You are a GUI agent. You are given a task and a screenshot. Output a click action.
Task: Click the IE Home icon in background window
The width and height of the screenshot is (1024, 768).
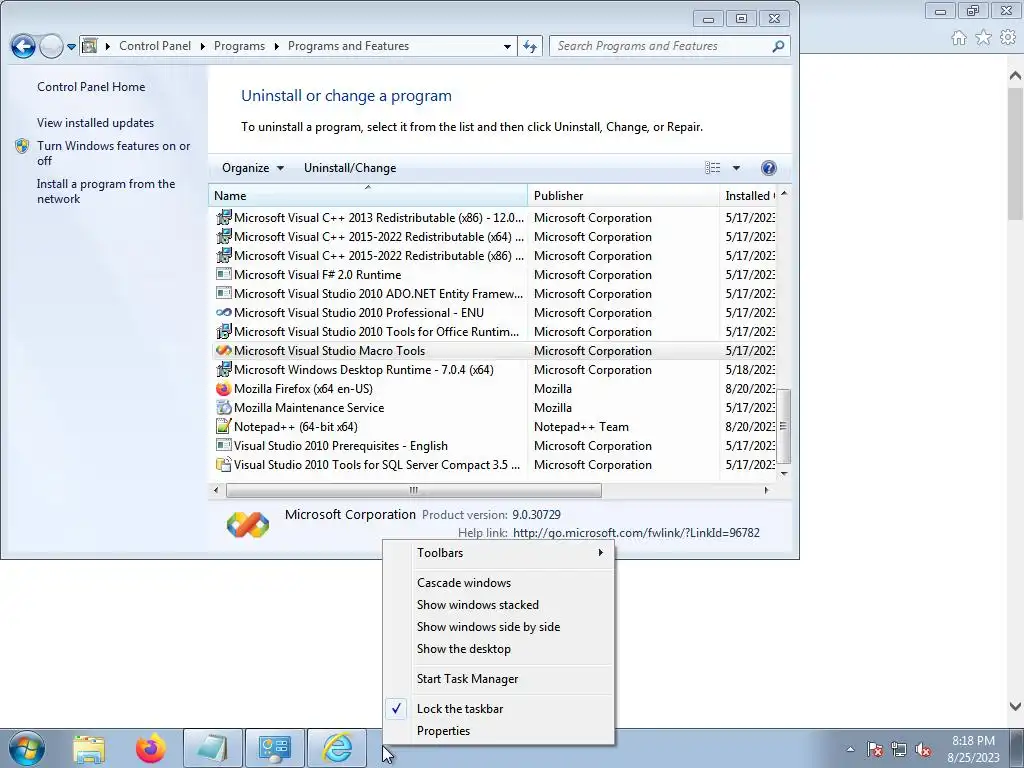(x=959, y=38)
